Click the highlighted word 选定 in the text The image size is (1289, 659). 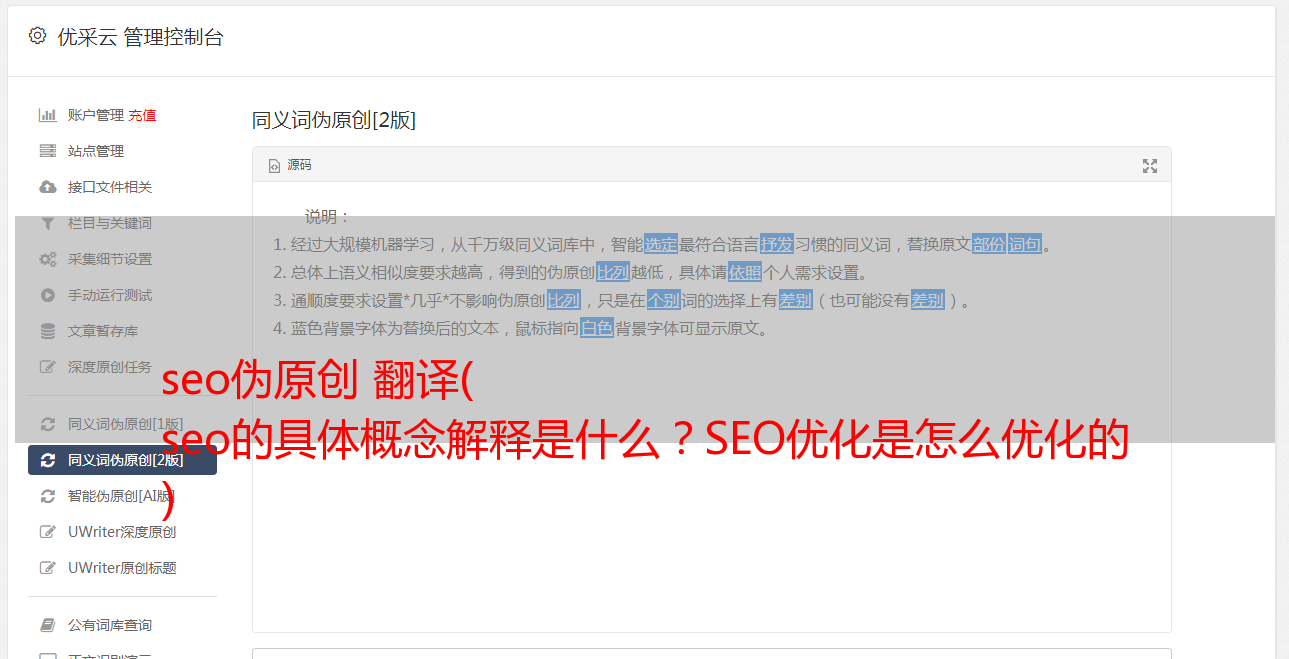tap(661, 244)
